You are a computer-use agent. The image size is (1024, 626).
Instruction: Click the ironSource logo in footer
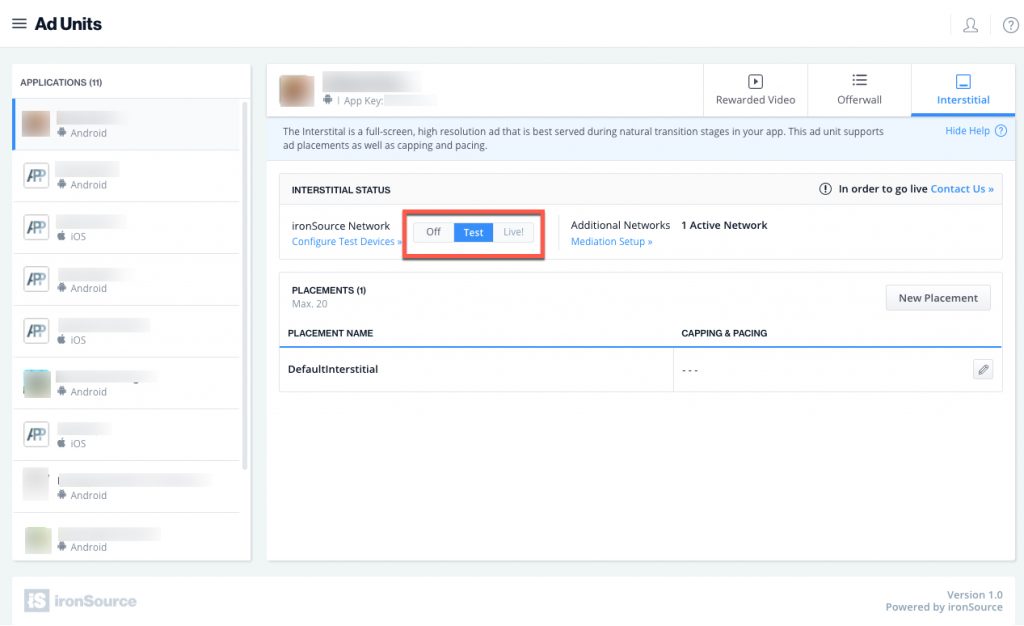click(x=80, y=601)
